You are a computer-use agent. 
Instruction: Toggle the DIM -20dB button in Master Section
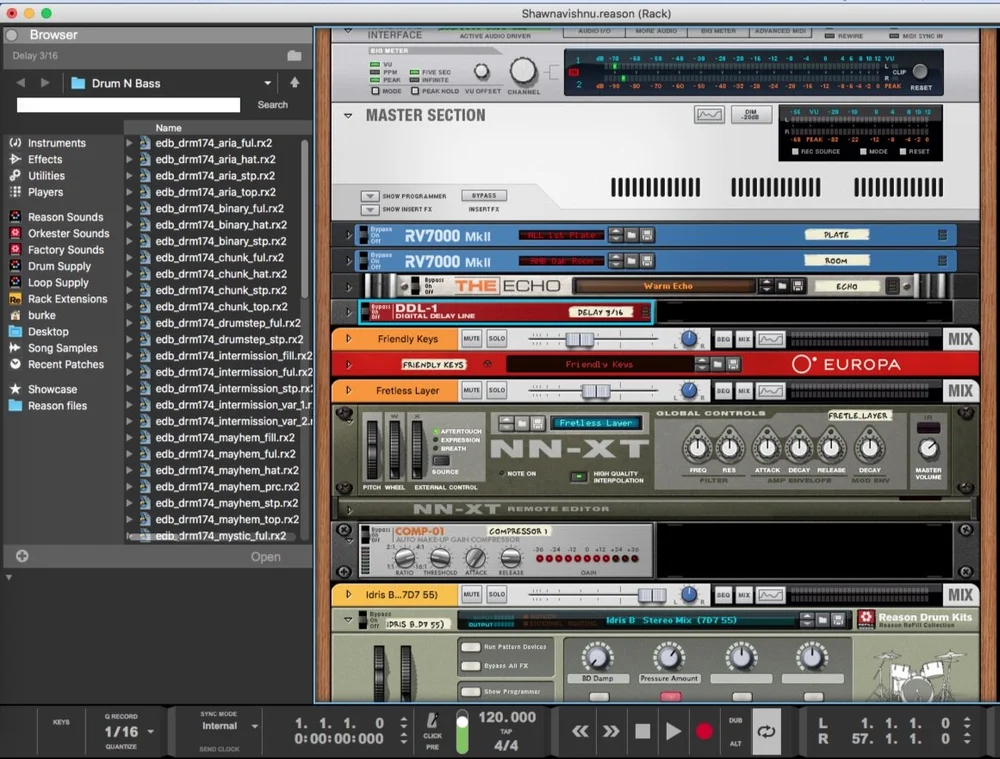click(x=751, y=115)
